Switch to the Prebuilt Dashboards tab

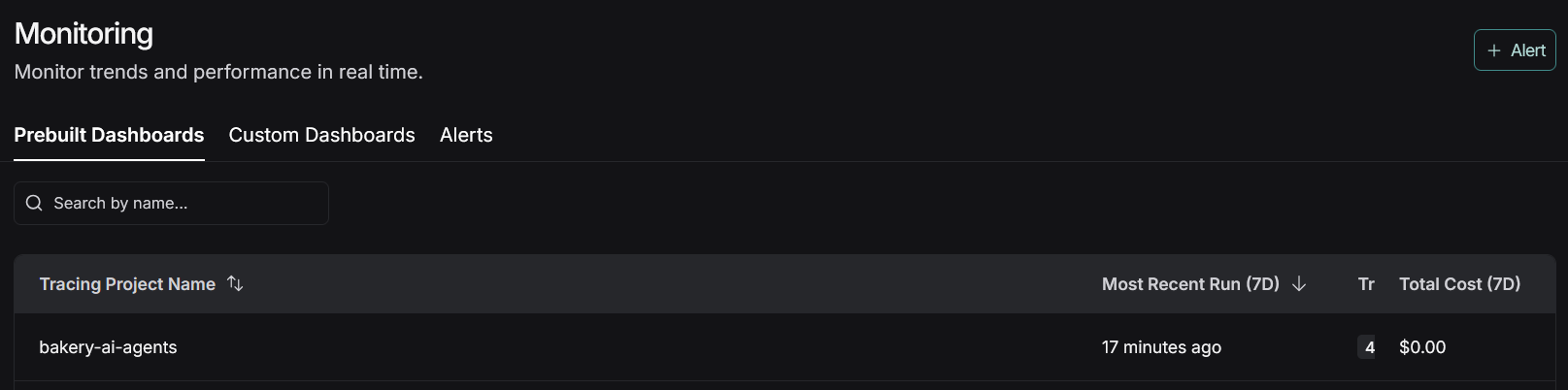[x=109, y=135]
